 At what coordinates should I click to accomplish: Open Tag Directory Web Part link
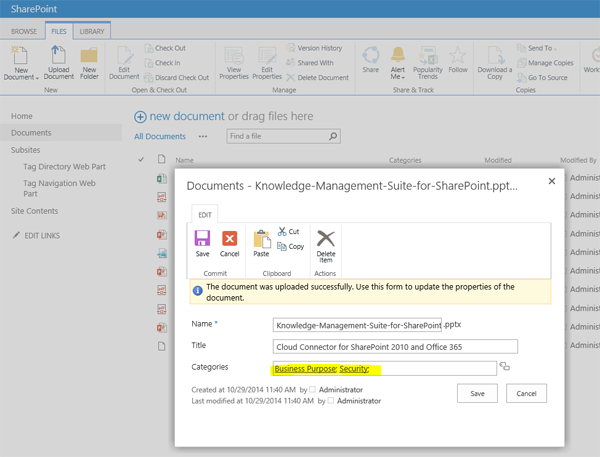(64, 166)
